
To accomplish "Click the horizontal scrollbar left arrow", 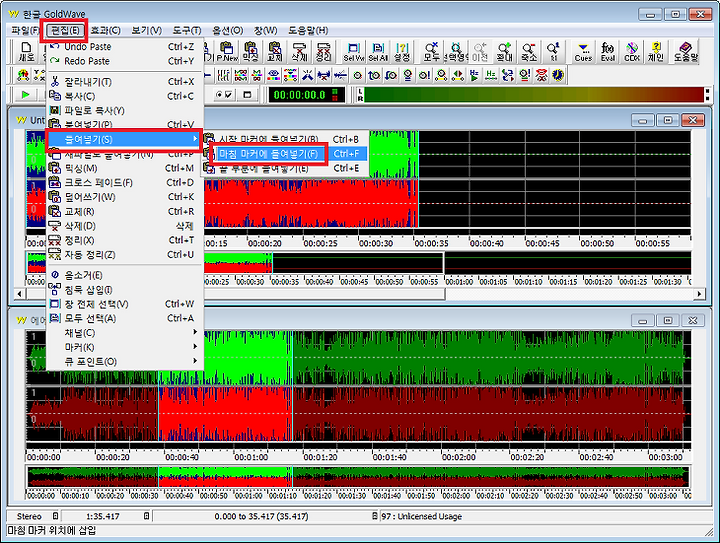I will [x=19, y=293].
